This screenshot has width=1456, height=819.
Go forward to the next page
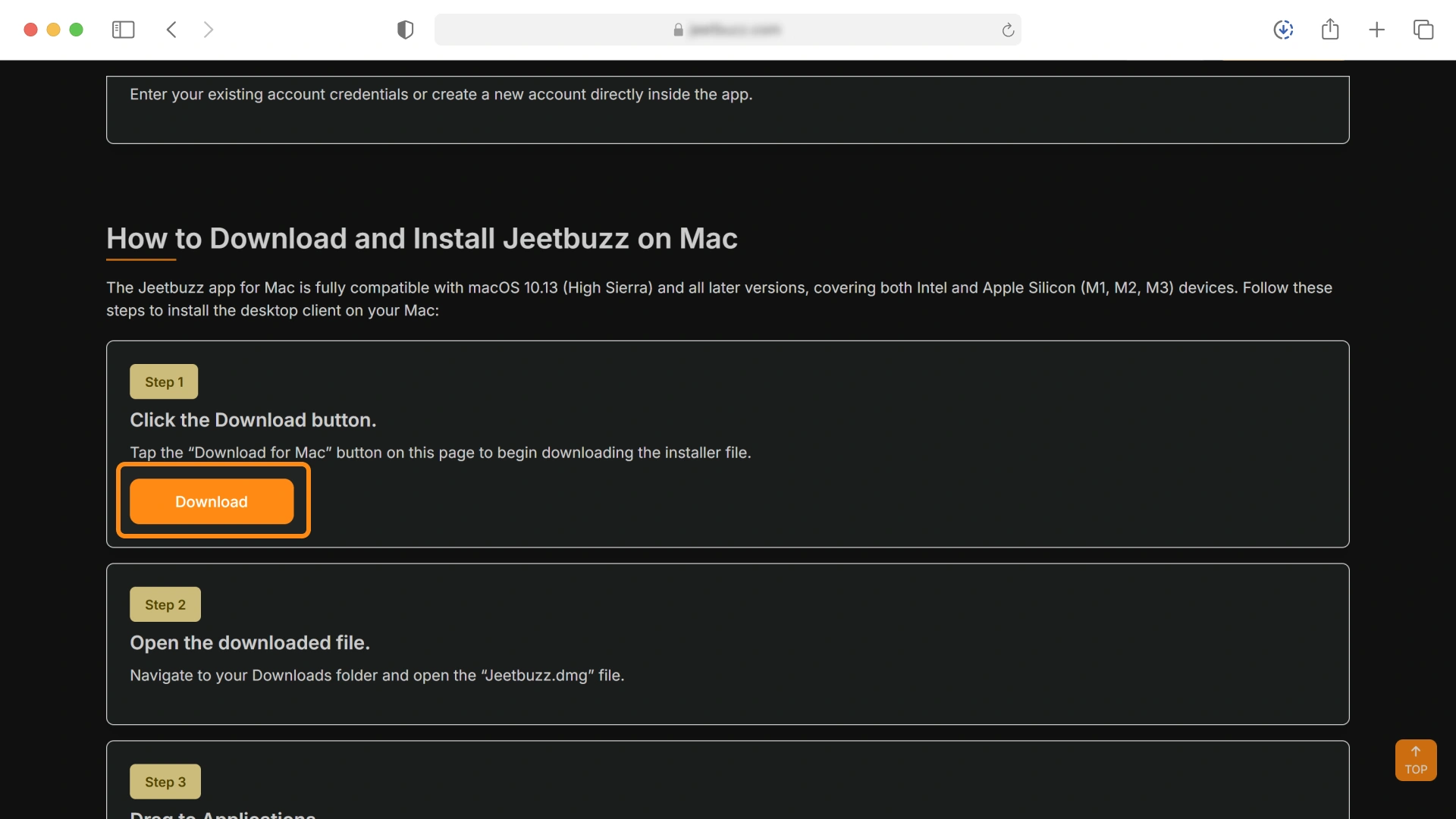coord(209,30)
